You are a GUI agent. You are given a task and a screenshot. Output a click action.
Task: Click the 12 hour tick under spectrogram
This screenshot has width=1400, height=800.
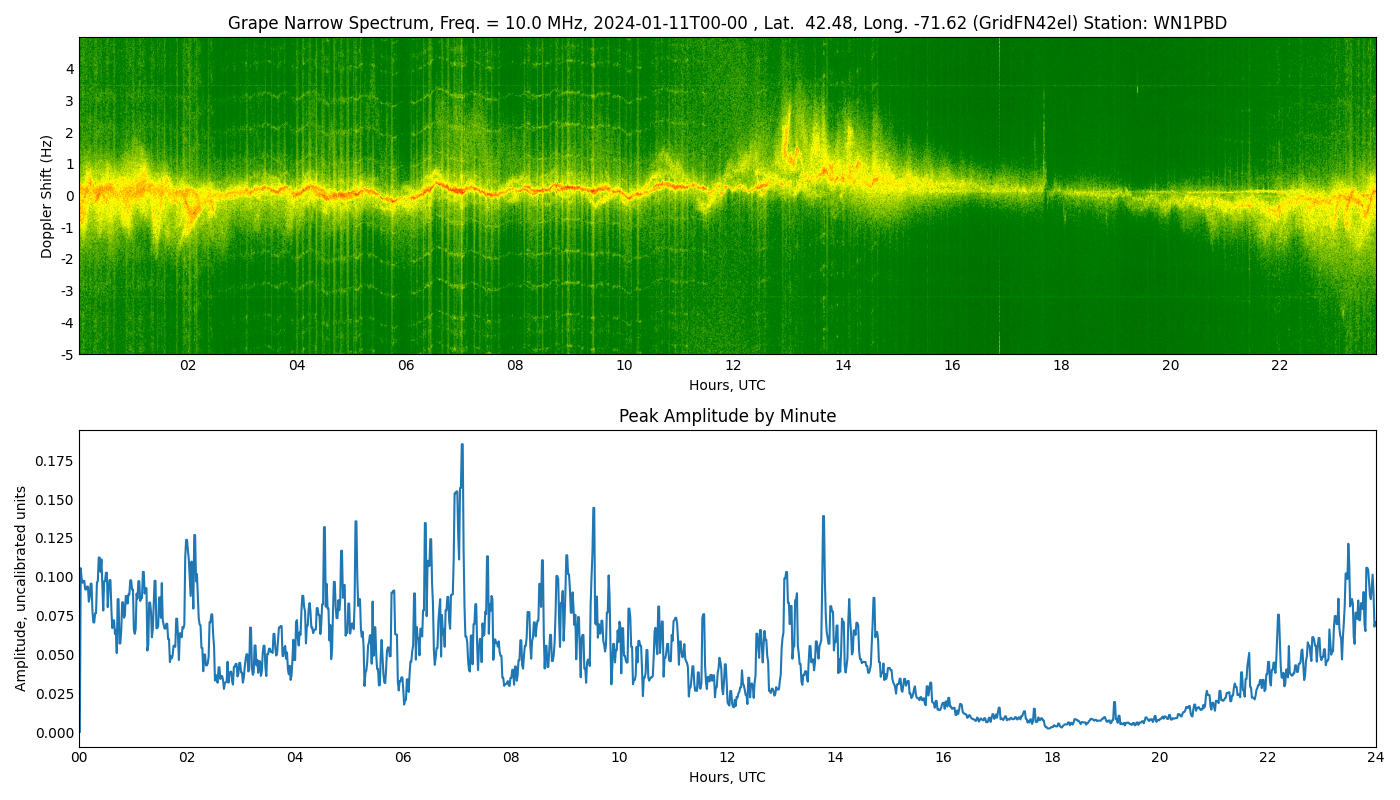coord(733,365)
